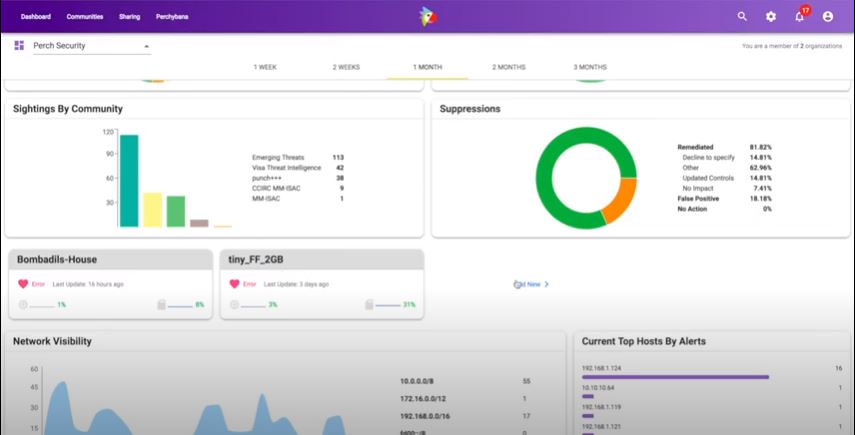855x435 pixels.
Task: Open the Communities menu
Action: pos(85,16)
